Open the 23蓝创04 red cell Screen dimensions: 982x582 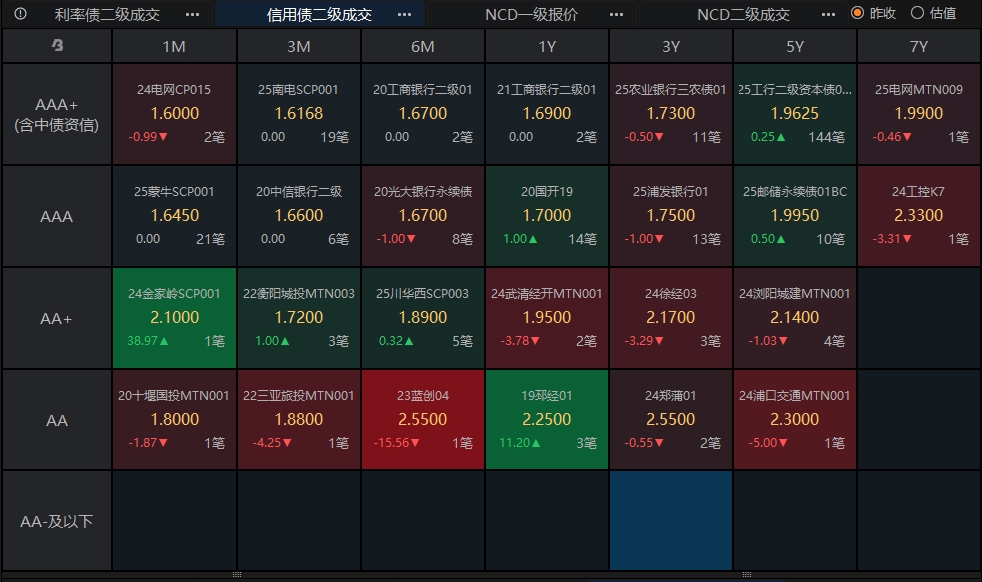pyautogui.click(x=423, y=420)
